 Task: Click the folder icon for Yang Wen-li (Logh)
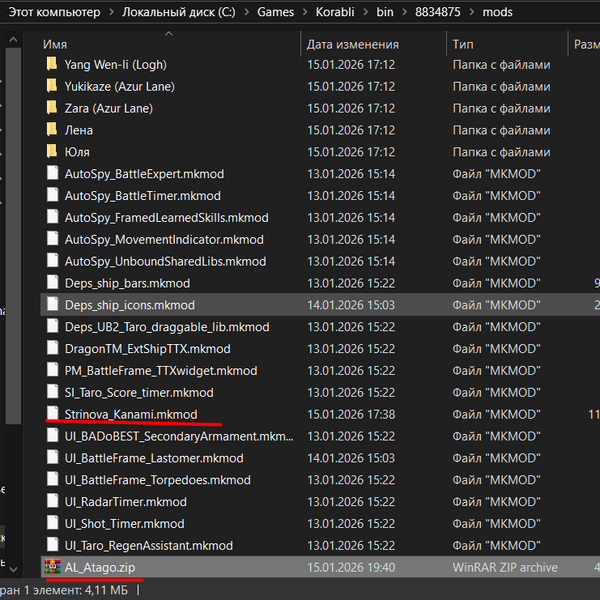[x=52, y=64]
